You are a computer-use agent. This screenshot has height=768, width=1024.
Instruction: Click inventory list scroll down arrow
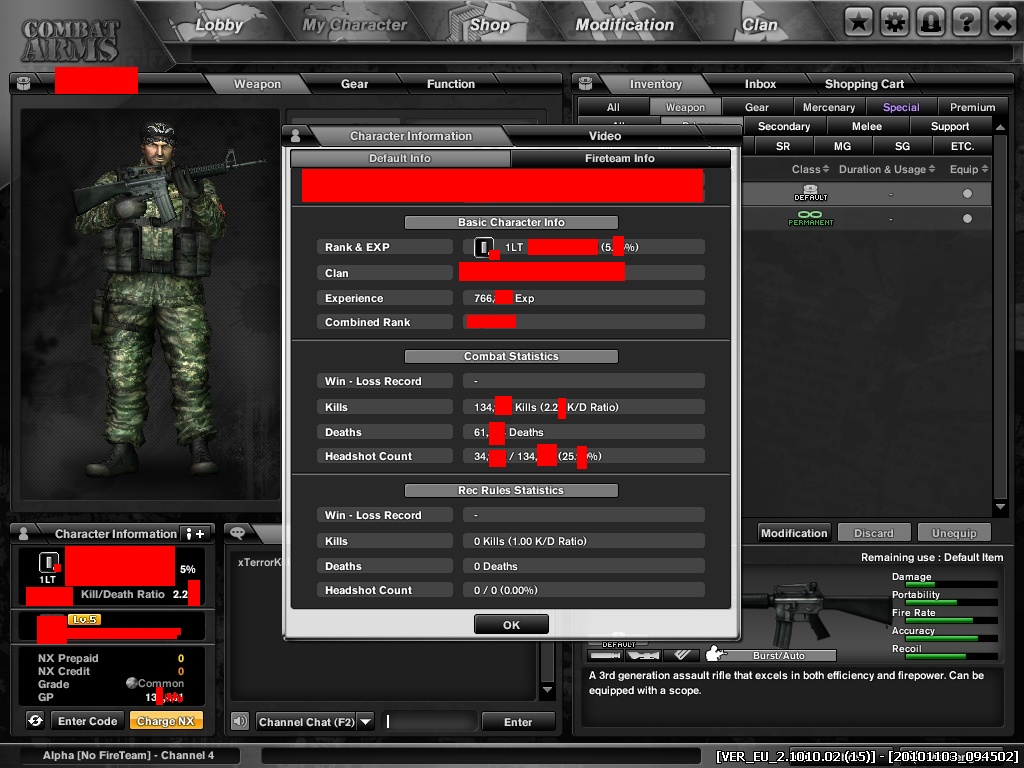[x=1000, y=506]
